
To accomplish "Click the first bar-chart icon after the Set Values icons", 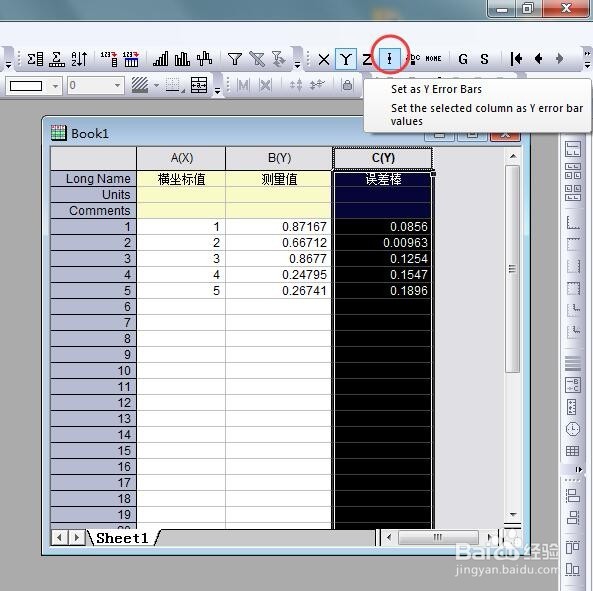I will [x=161, y=59].
